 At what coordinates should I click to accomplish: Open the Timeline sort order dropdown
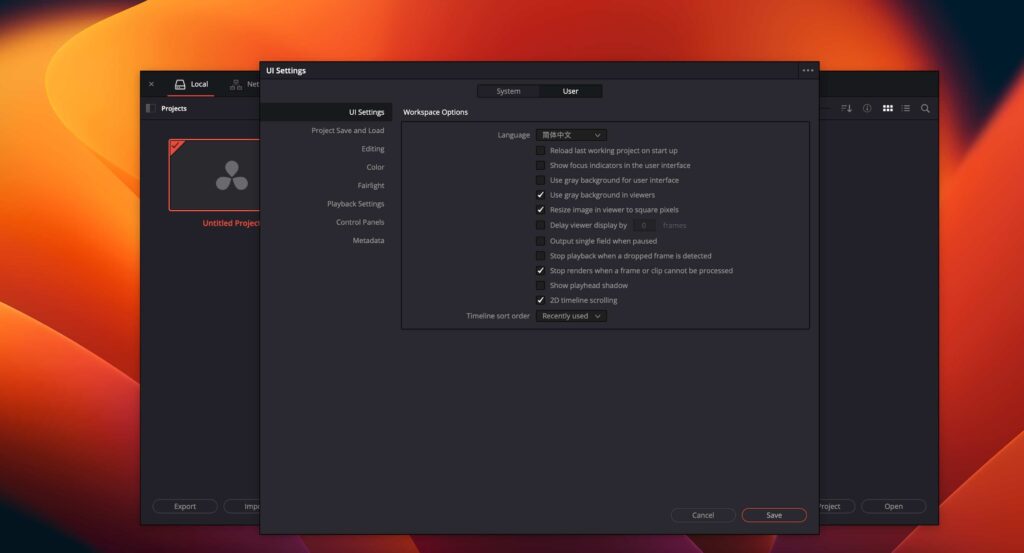coord(571,316)
